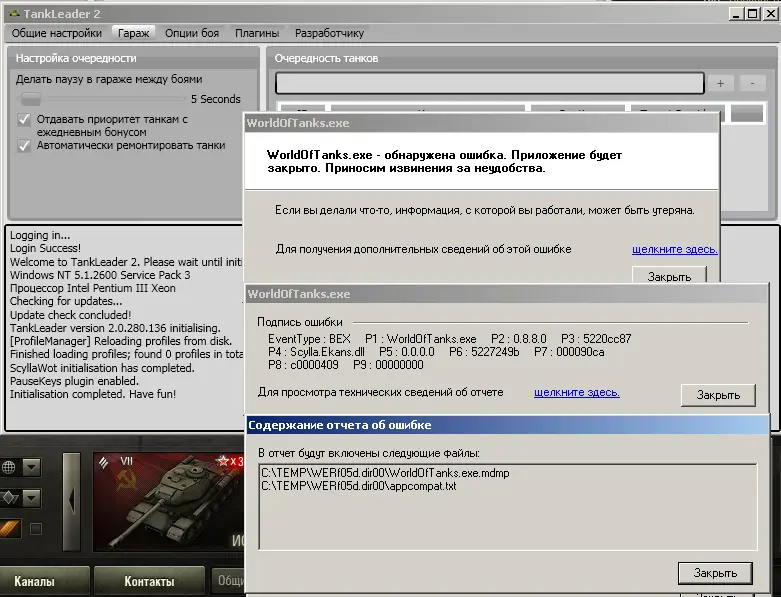Image resolution: width=781 pixels, height=597 pixels.
Task: Click the 'PauseKeys plugin enabled.' log line
Action: pyautogui.click(x=74, y=381)
